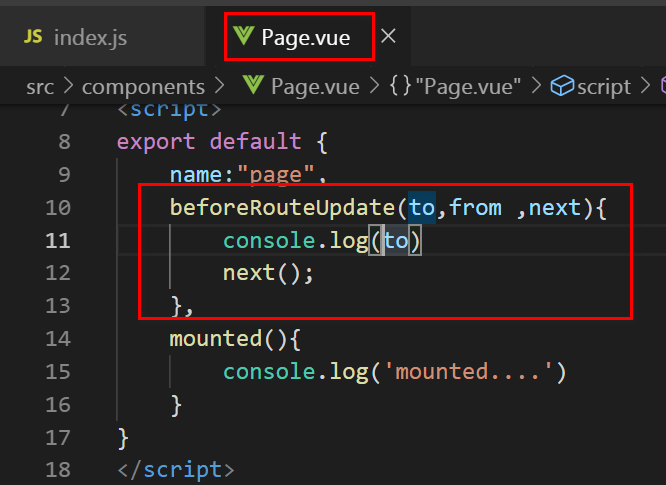Click the 'to' argument inside console.log on line 11
The height and width of the screenshot is (485, 666).
[x=396, y=241]
